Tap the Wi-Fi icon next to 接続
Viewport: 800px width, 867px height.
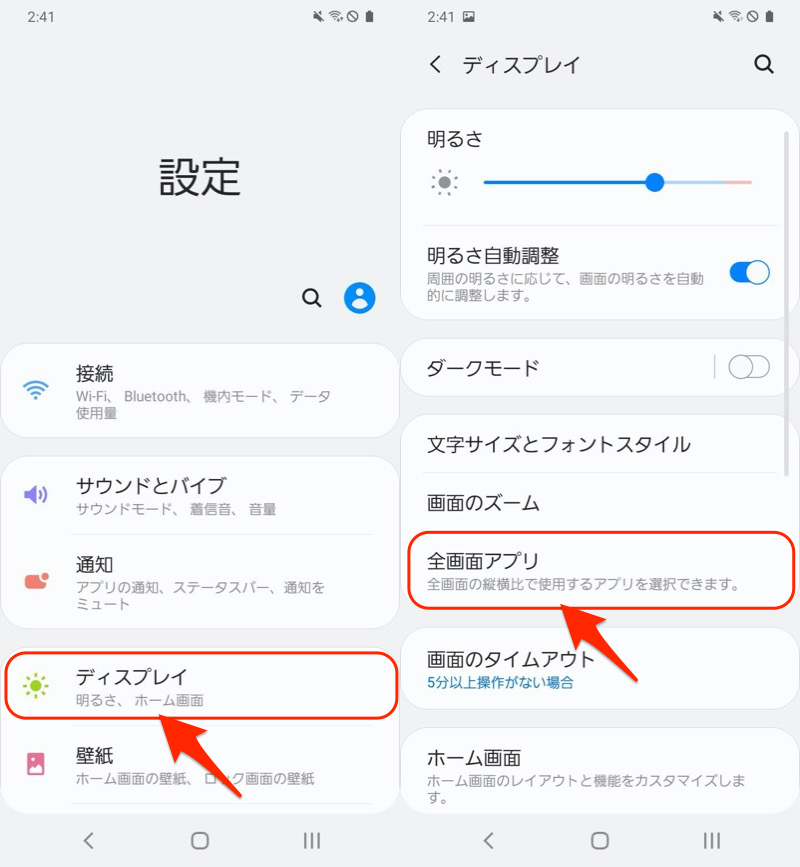(36, 390)
